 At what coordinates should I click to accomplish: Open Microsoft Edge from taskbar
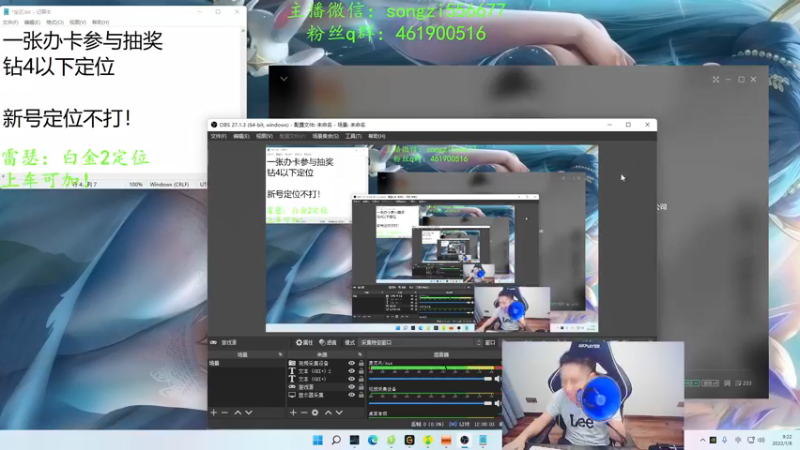[x=372, y=440]
